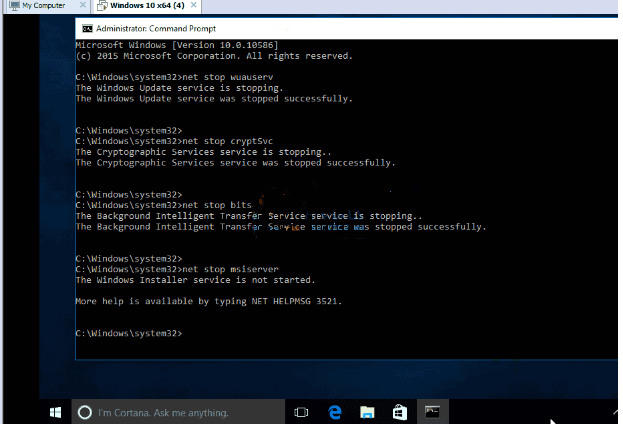Click the 'net stop msiserver' command line
The image size is (623, 424).
click(x=177, y=269)
